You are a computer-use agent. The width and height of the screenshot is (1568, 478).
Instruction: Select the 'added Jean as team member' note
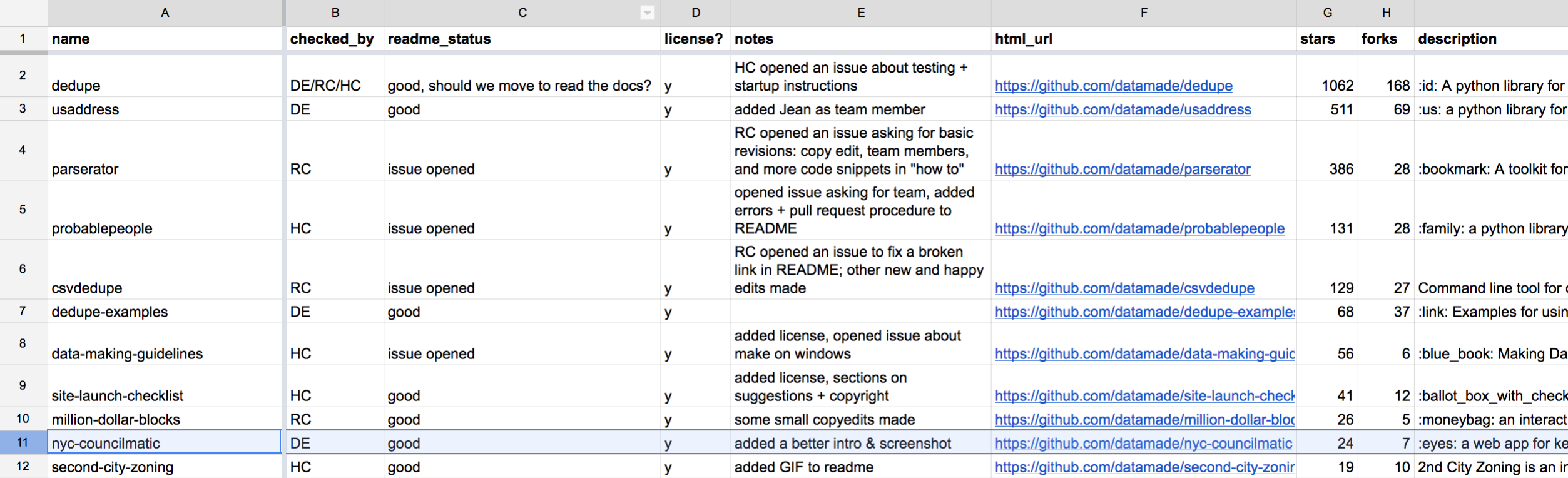[861, 109]
